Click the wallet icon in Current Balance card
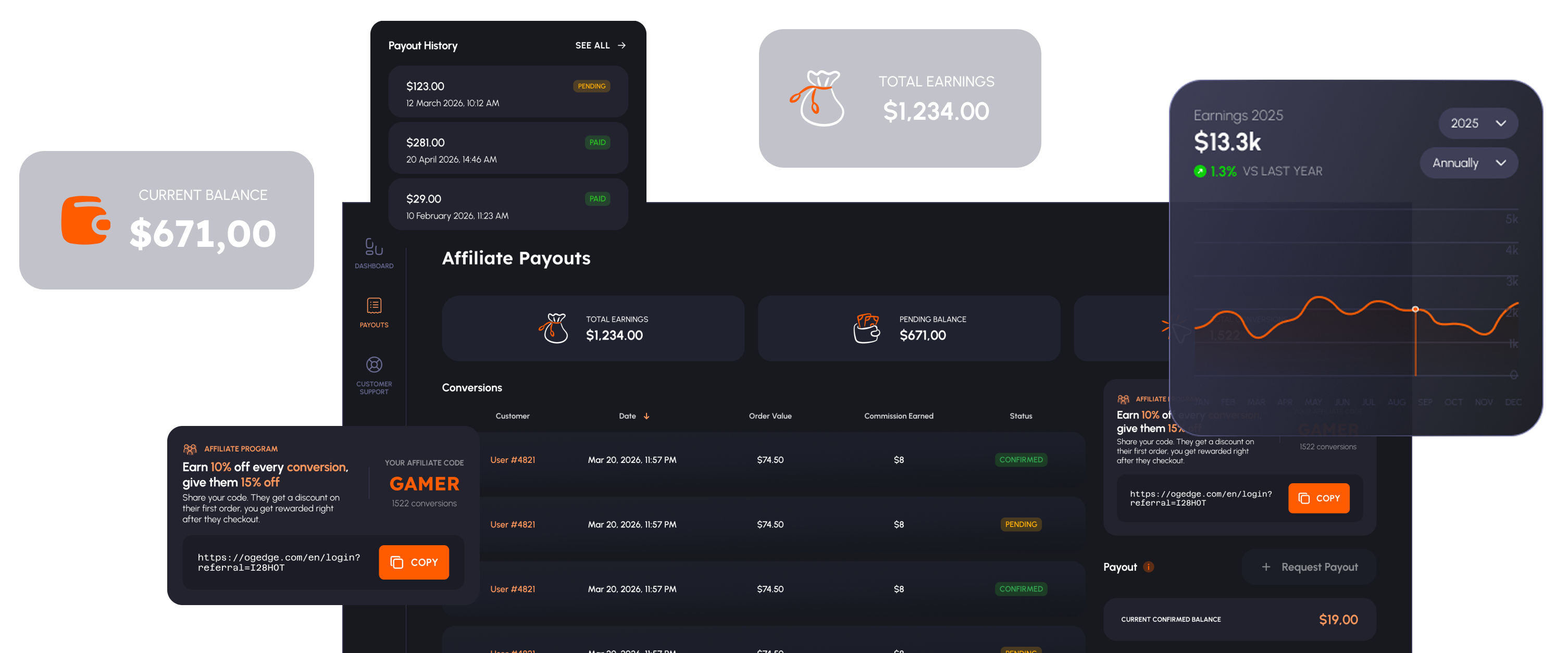 [86, 220]
